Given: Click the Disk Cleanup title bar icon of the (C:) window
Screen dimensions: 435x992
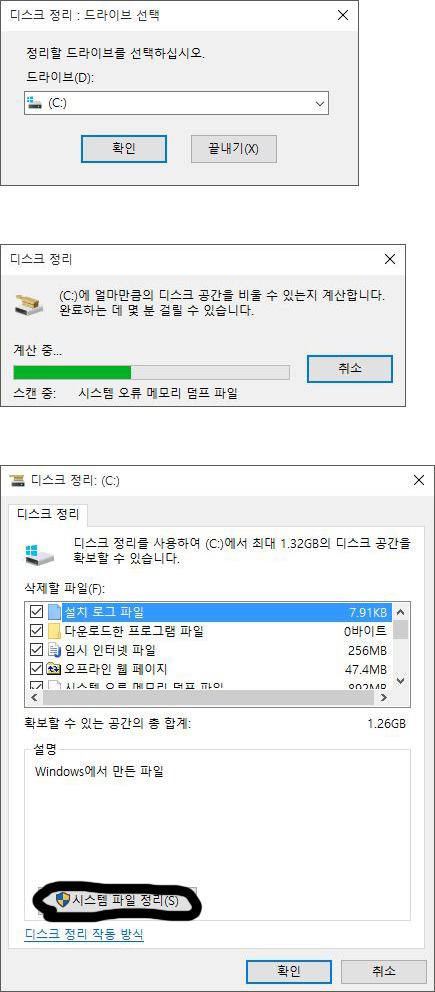Looking at the screenshot, I should [17, 481].
